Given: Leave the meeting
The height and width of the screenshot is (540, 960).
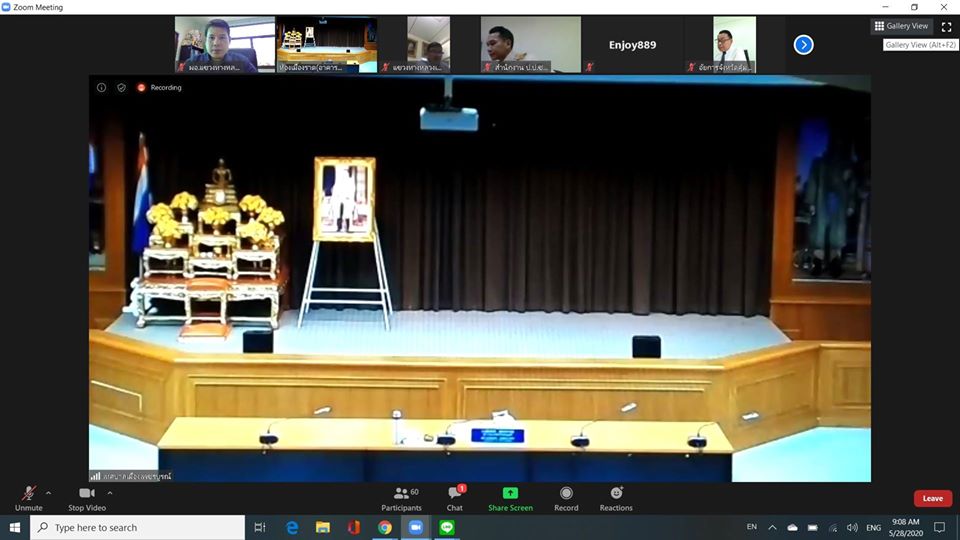Looking at the screenshot, I should pos(932,498).
